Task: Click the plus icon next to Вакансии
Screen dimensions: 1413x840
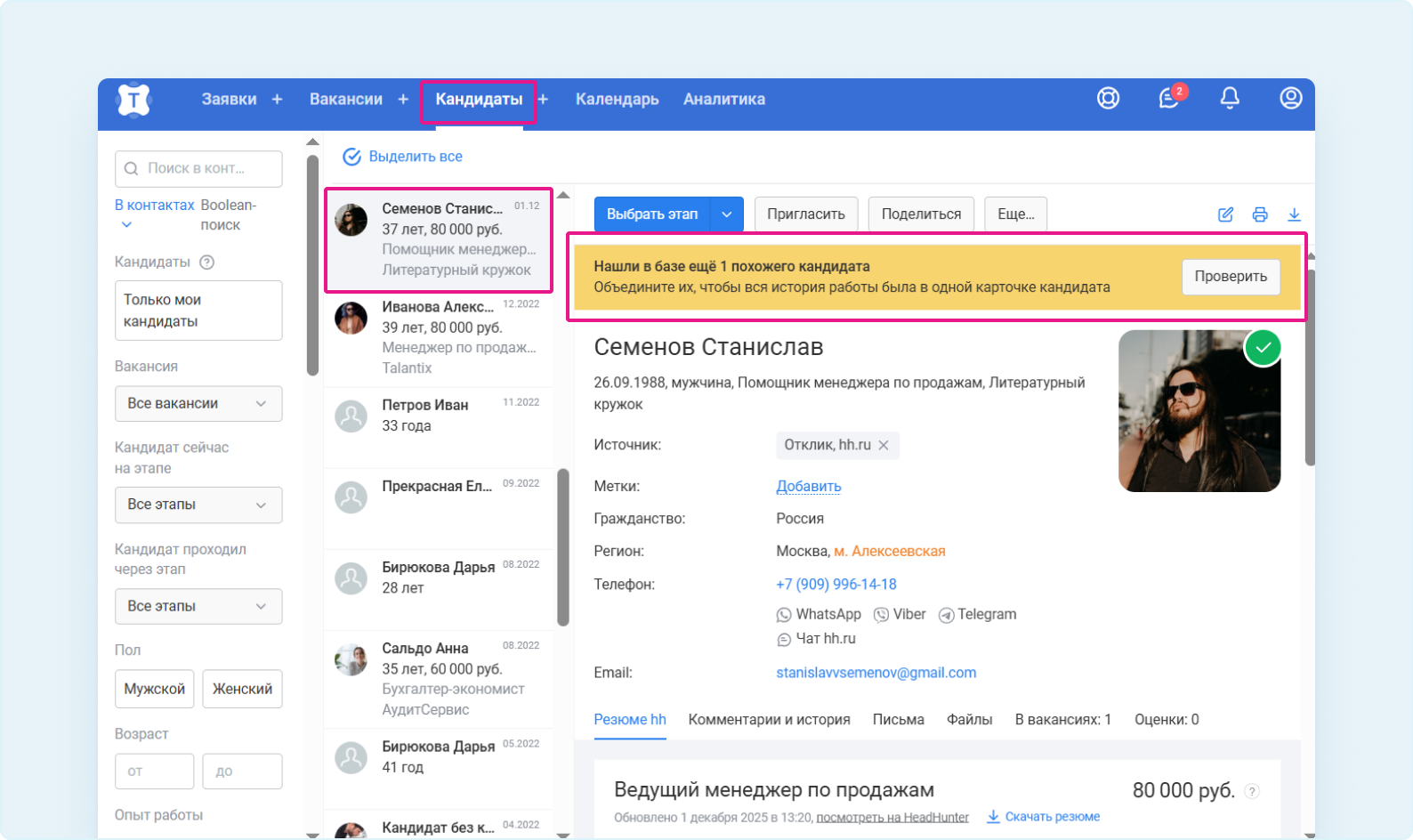Action: click(x=403, y=100)
